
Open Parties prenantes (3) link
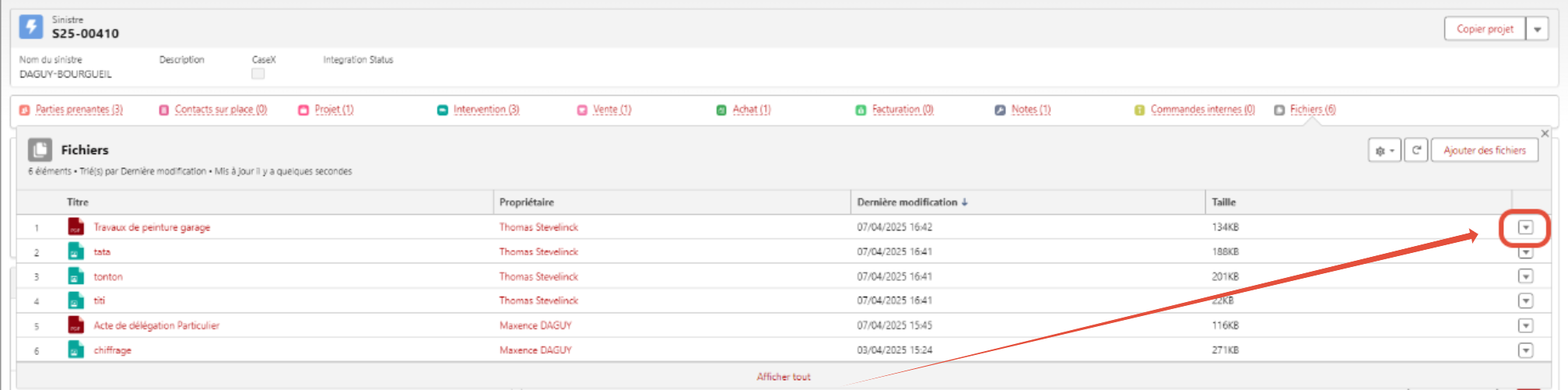coord(79,110)
